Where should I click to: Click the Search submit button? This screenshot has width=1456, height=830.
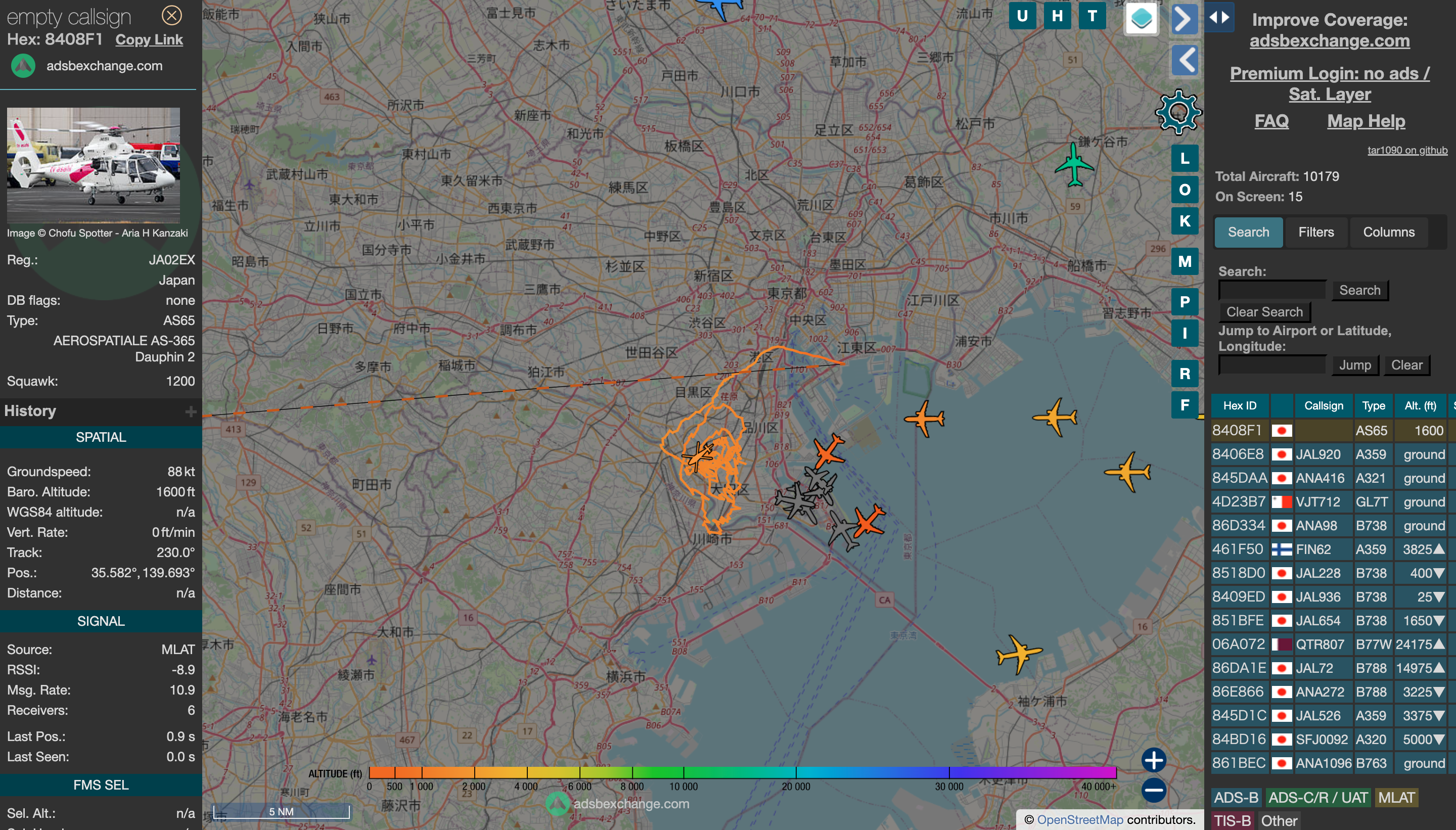point(1359,290)
